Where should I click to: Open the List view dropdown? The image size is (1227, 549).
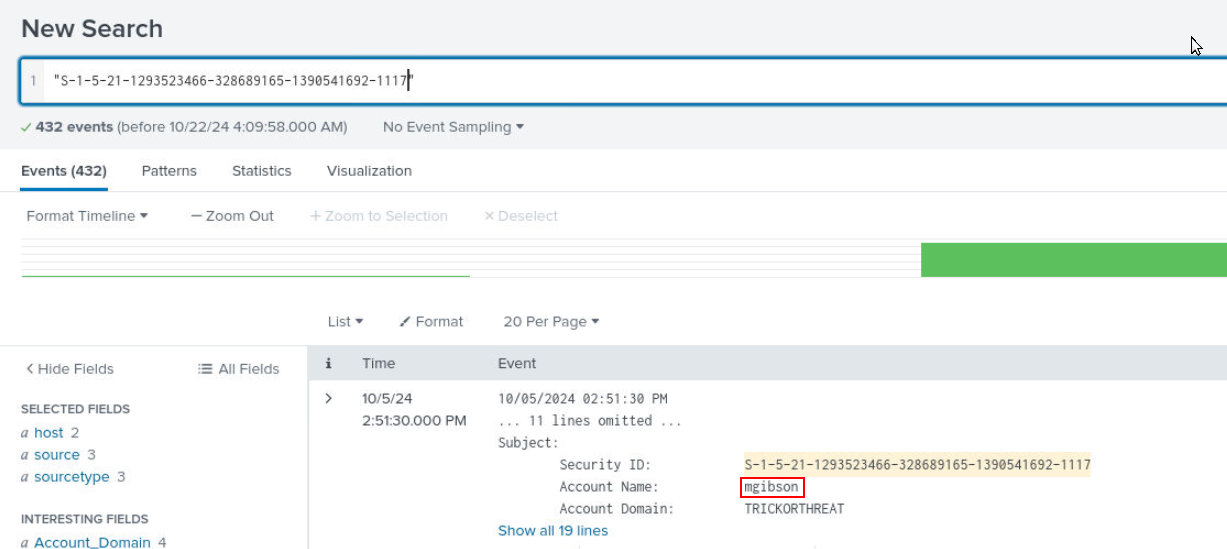(345, 322)
